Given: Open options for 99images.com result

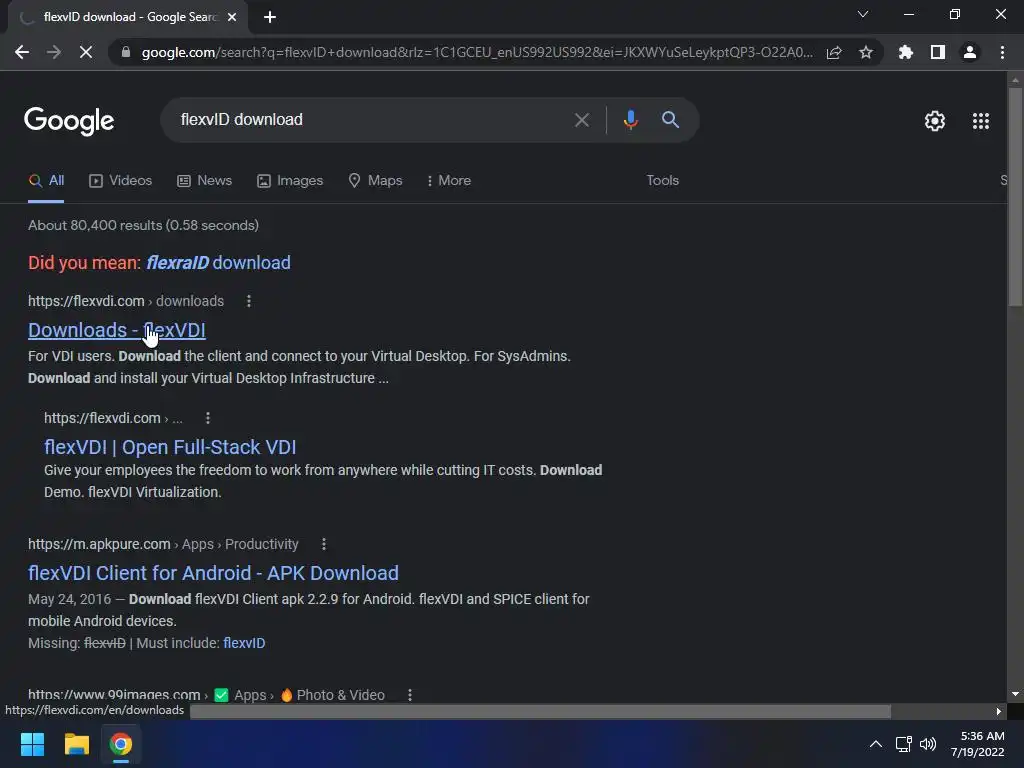Looking at the screenshot, I should (409, 696).
